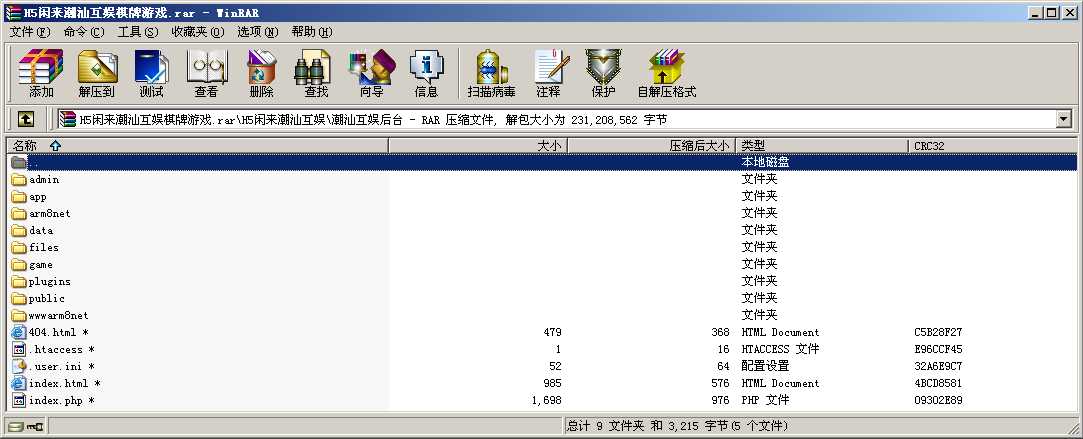Click the Test (测试) archive icon
The image size is (1083, 439).
151,73
